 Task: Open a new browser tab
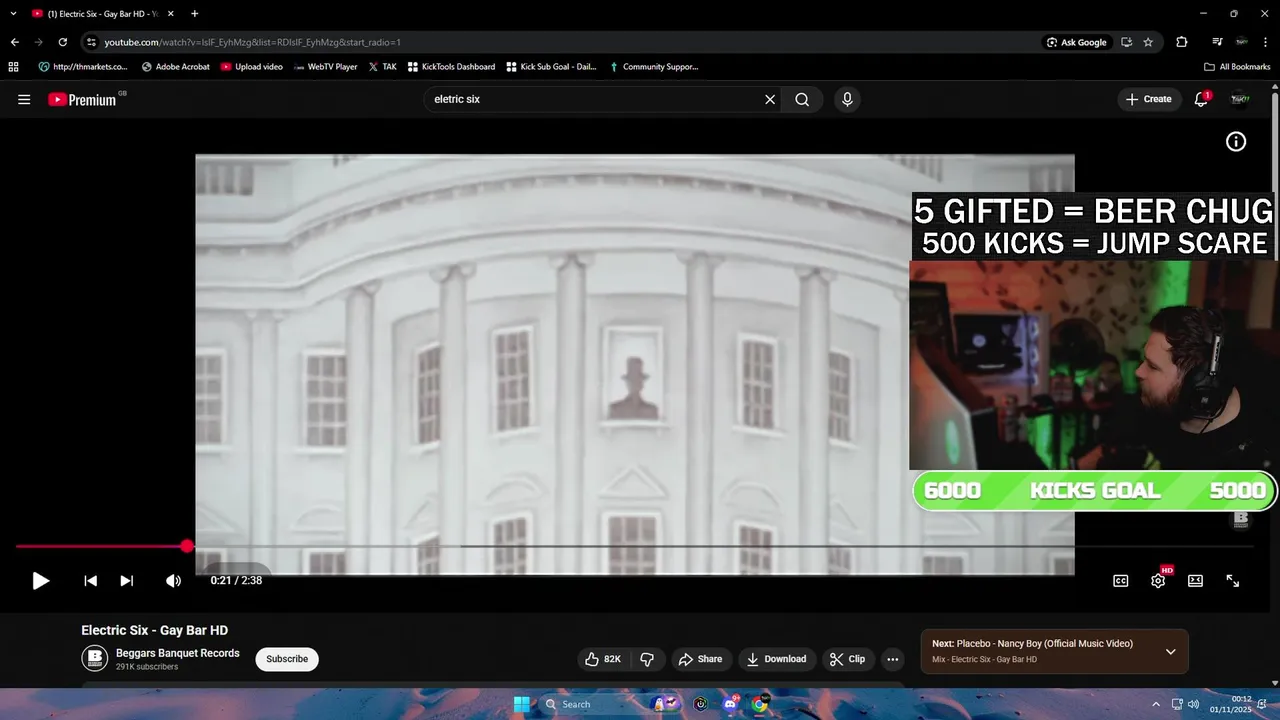point(194,14)
